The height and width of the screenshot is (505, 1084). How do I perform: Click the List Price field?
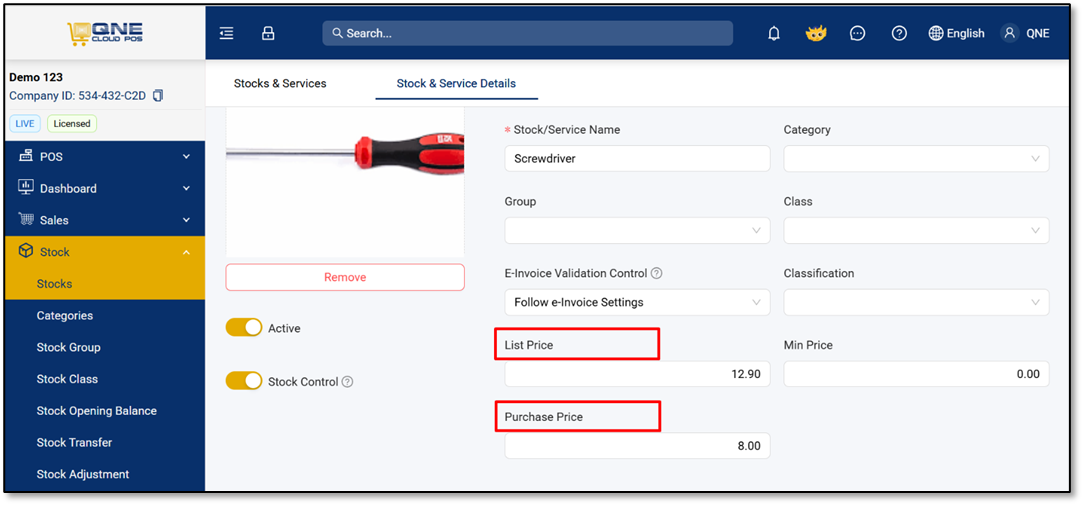[637, 374]
